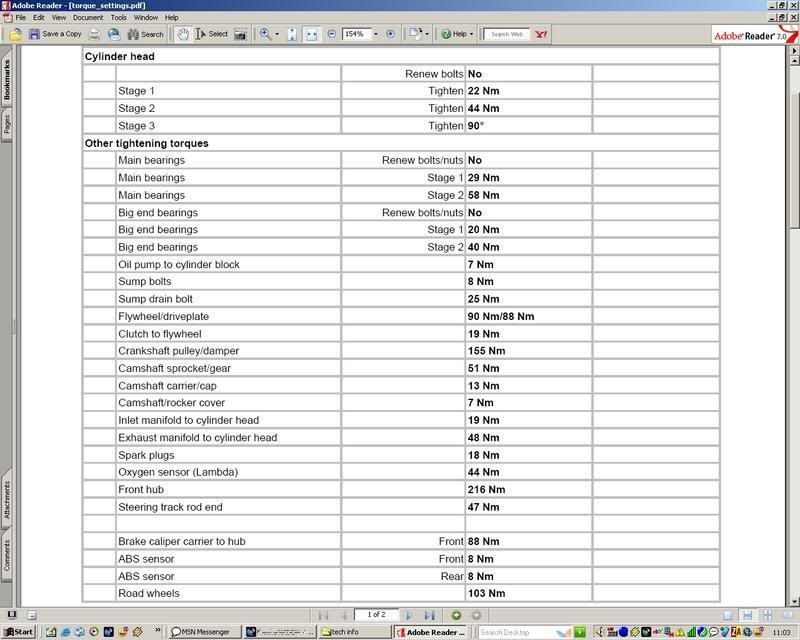800x640 pixels.
Task: Open the Tools menu
Action: tap(118, 17)
